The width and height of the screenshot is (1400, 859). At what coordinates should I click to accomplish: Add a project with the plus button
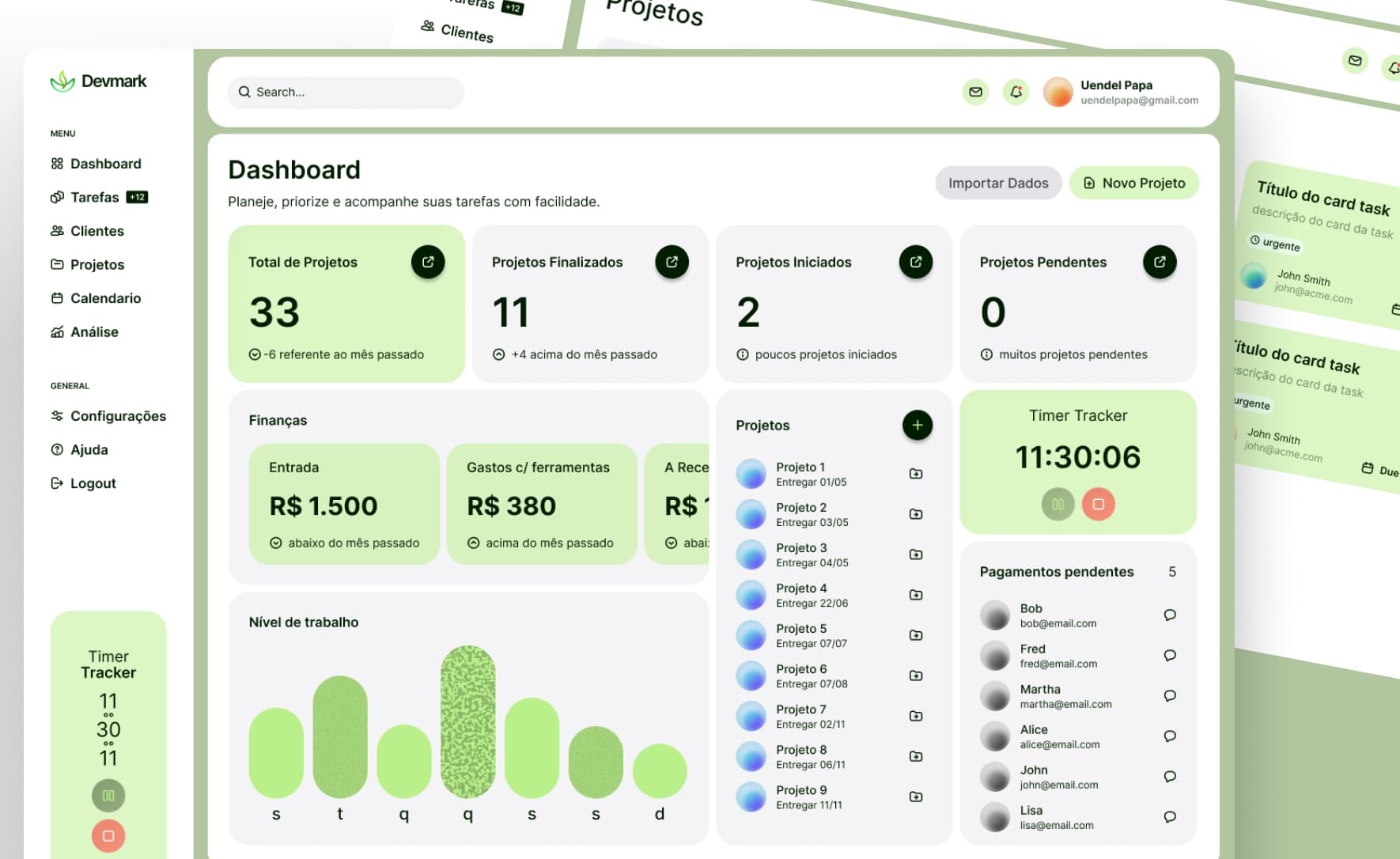click(918, 425)
